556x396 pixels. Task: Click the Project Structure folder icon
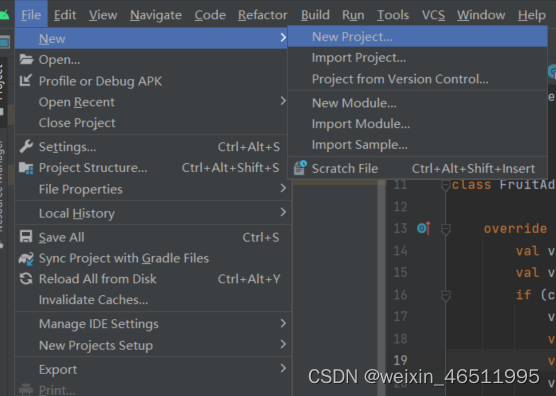[x=26, y=168]
